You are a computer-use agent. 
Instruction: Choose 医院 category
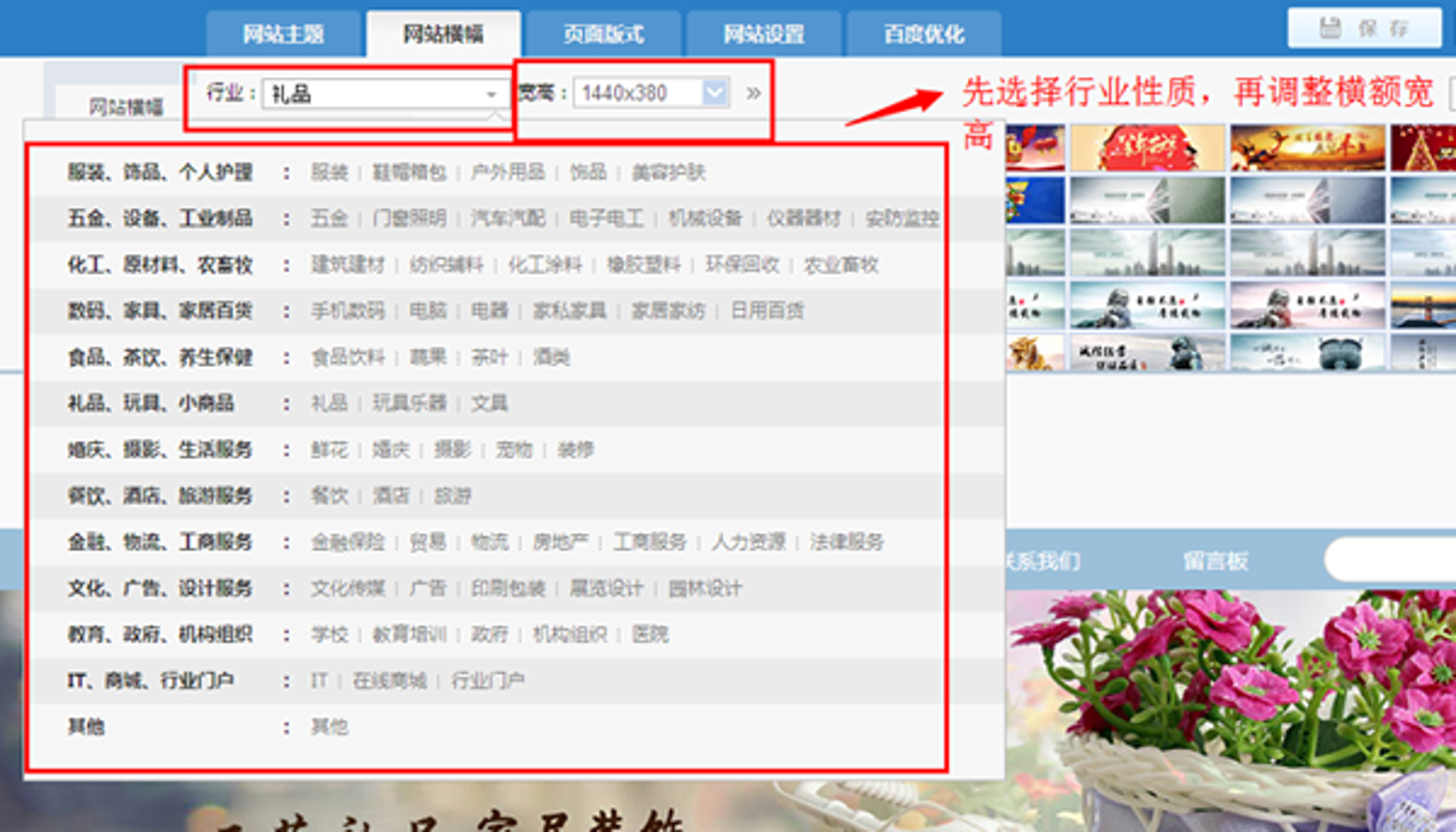651,635
